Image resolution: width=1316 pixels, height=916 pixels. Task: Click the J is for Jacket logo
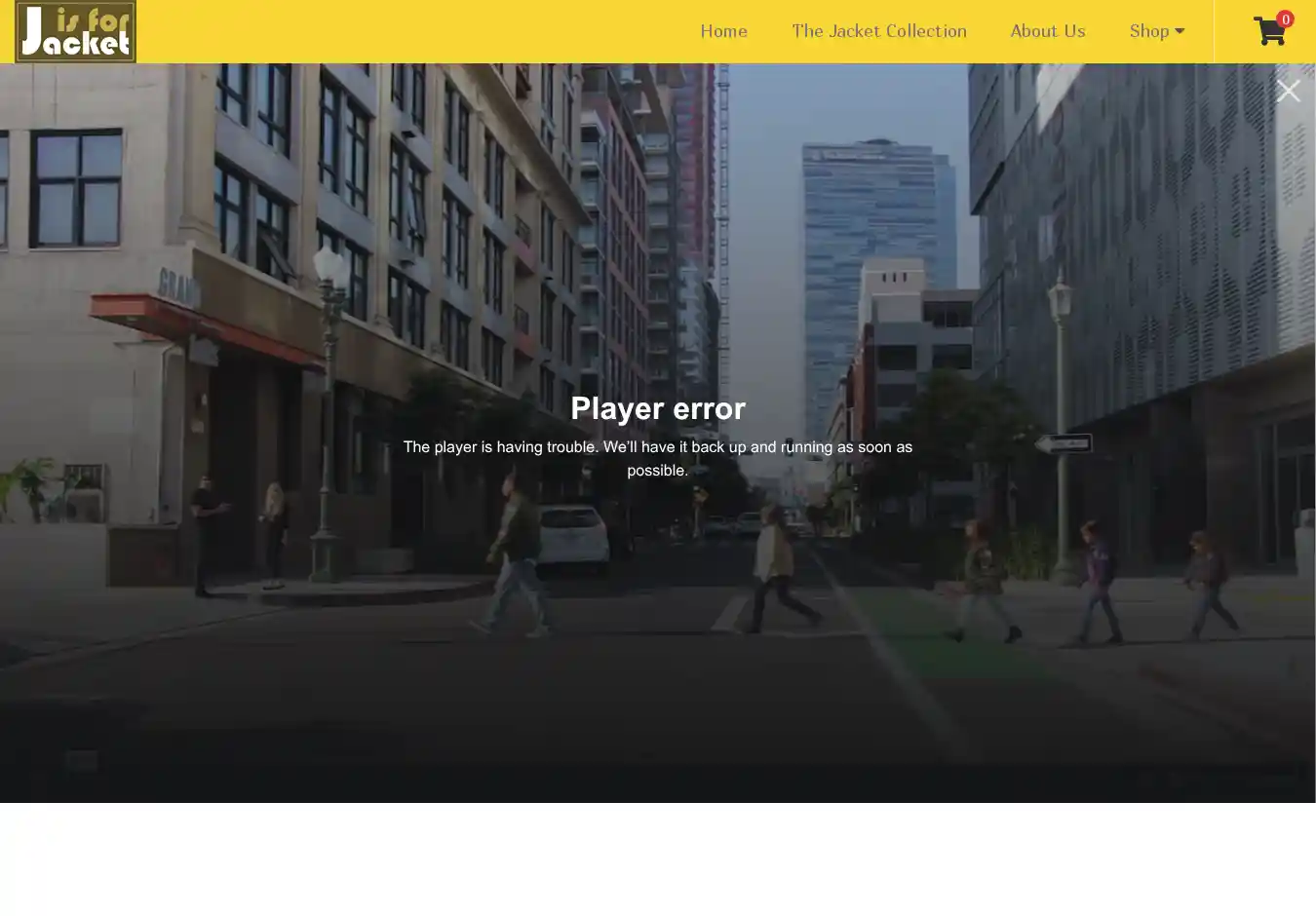[75, 32]
